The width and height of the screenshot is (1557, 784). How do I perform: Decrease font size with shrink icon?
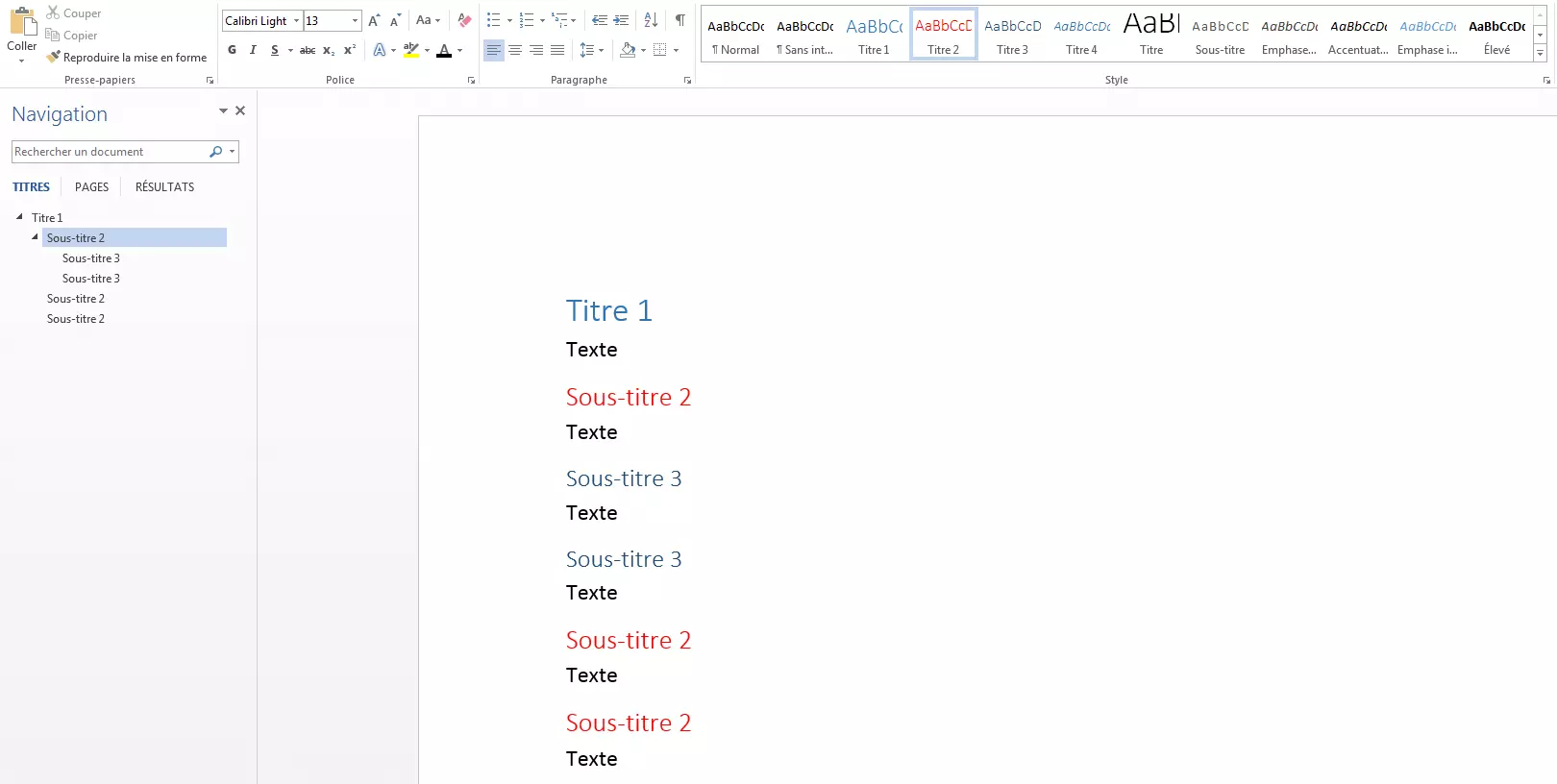[395, 20]
